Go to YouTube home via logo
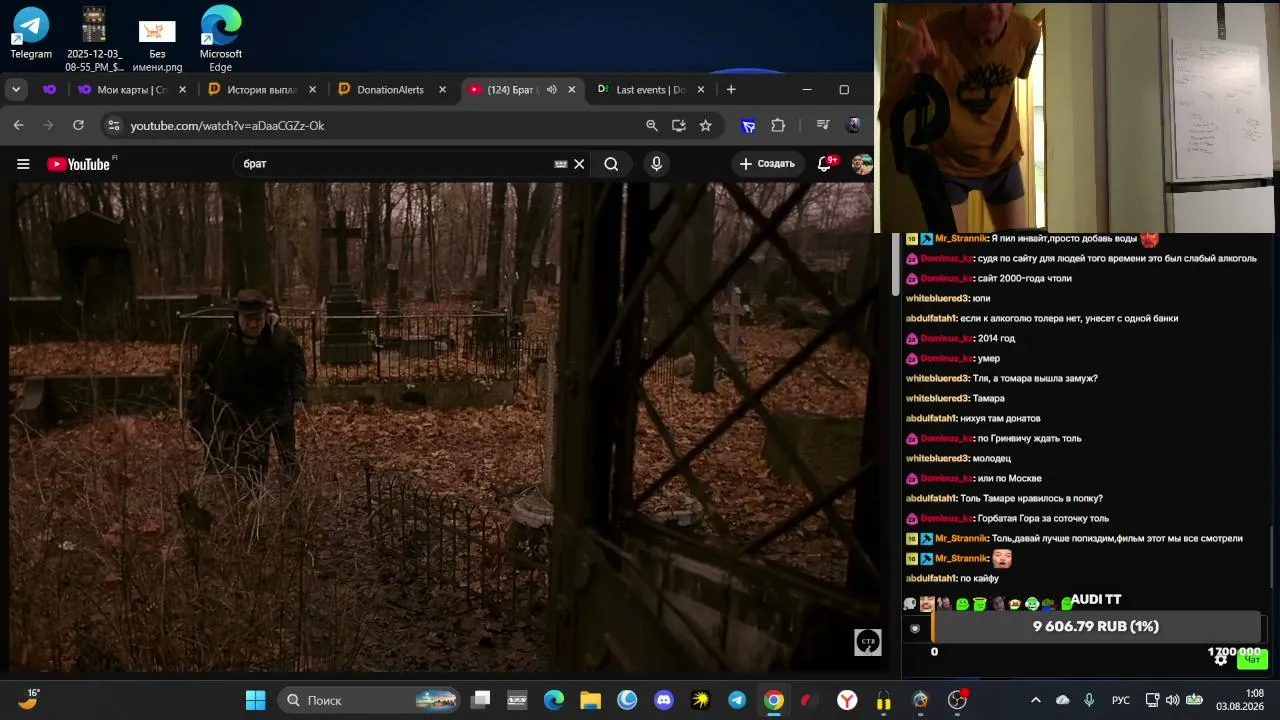This screenshot has width=1280, height=720. (x=78, y=164)
